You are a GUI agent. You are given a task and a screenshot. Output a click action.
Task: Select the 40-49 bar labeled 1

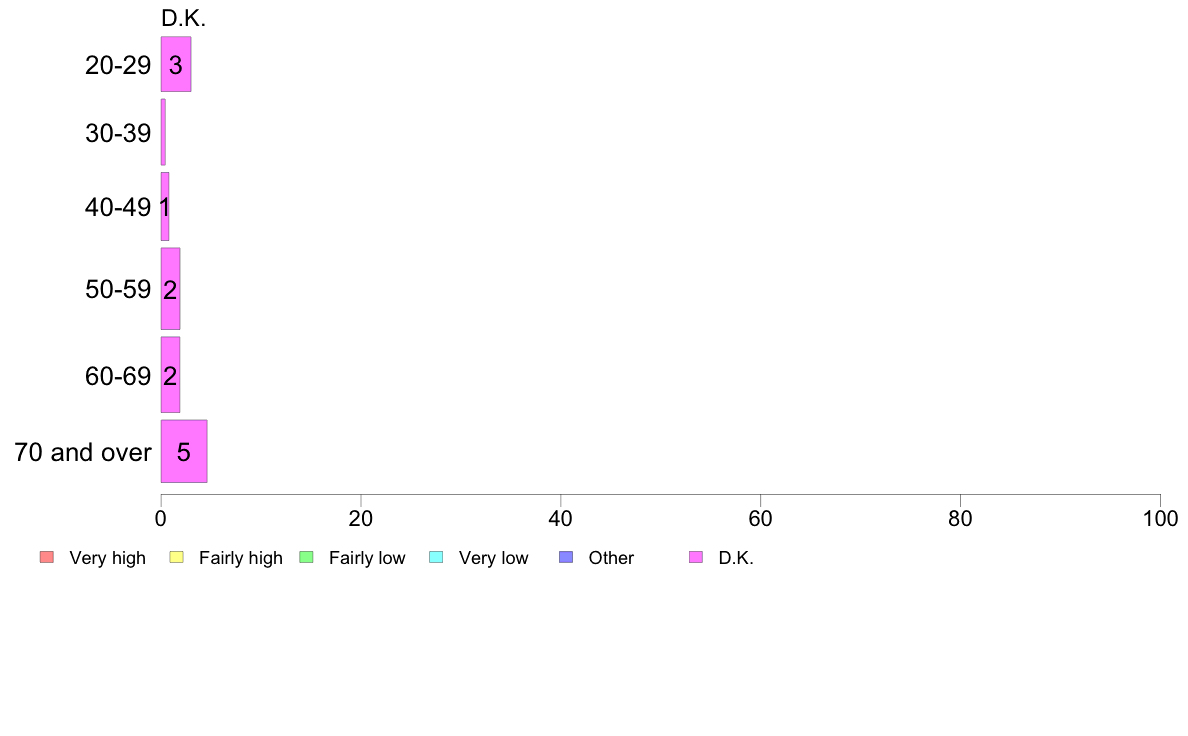[165, 207]
